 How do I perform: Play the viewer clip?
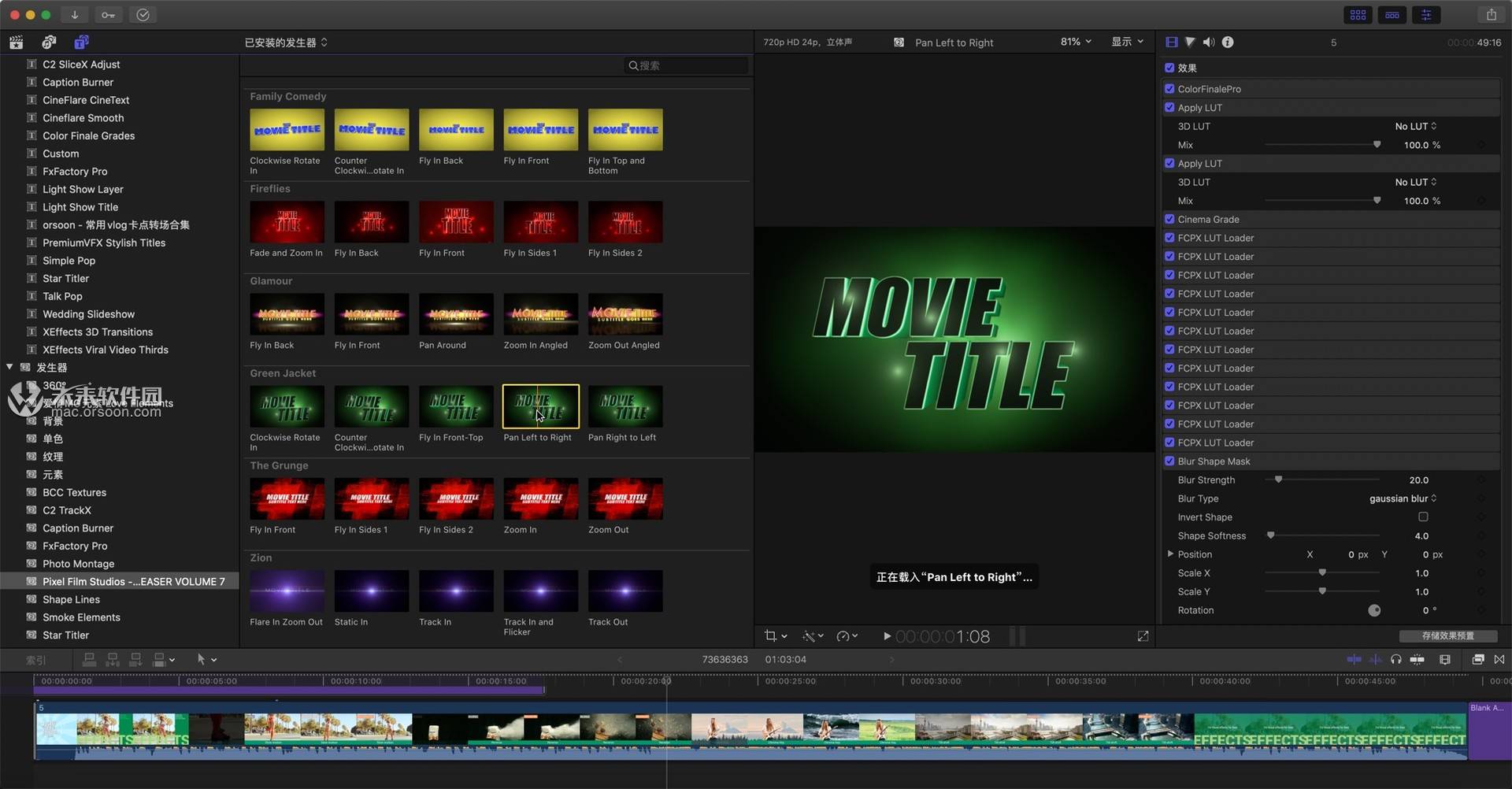[x=887, y=636]
